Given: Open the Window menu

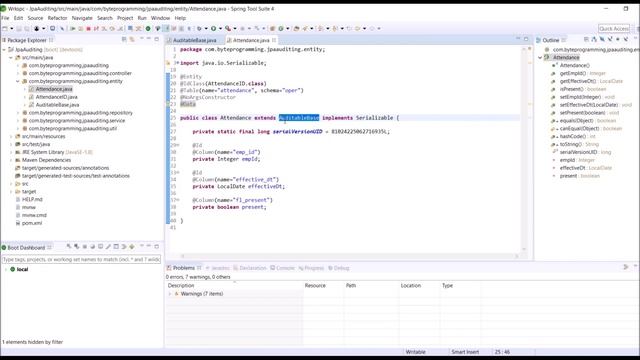Looking at the screenshot, I should [160, 18].
